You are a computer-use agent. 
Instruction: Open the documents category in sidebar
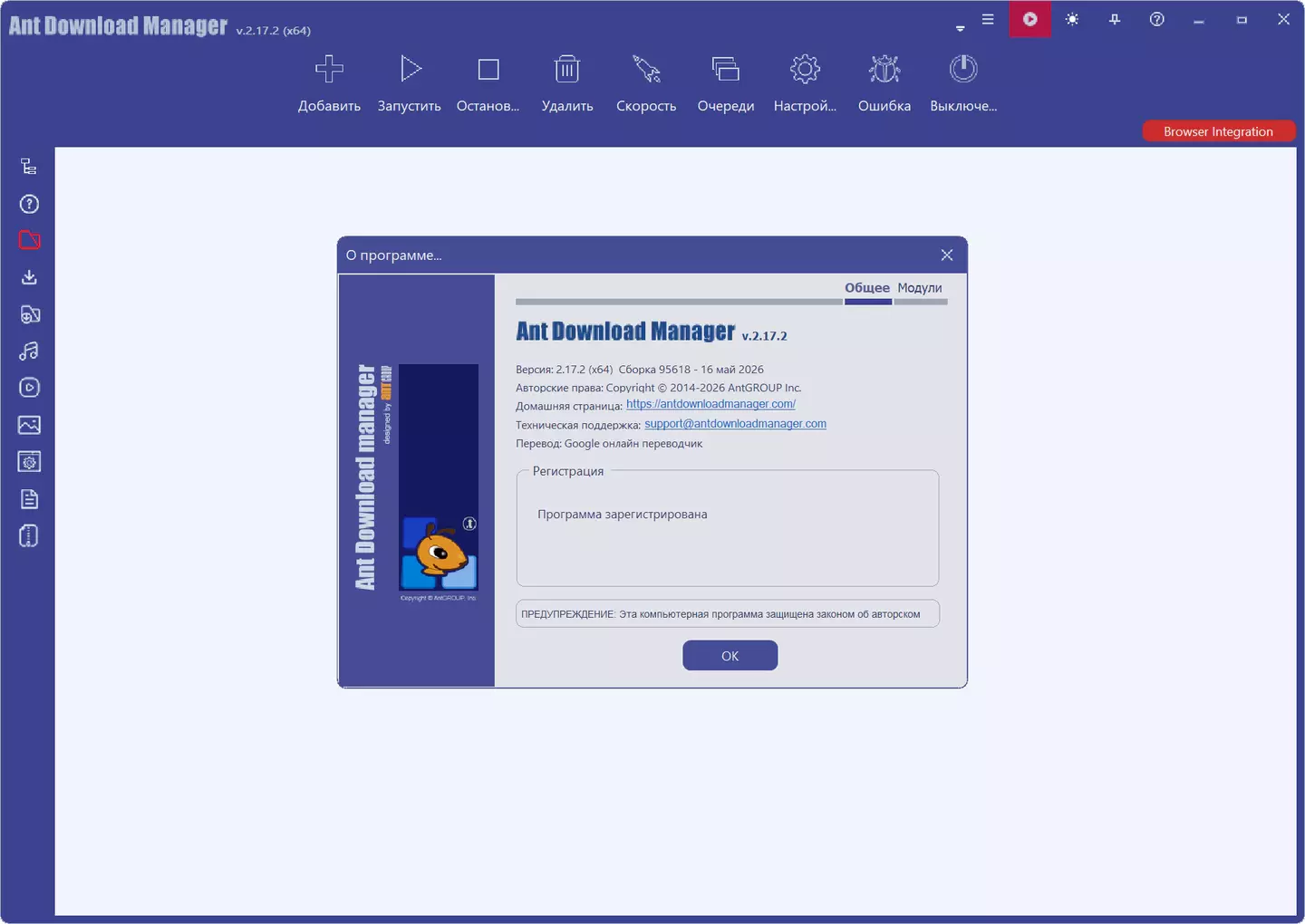pos(29,499)
